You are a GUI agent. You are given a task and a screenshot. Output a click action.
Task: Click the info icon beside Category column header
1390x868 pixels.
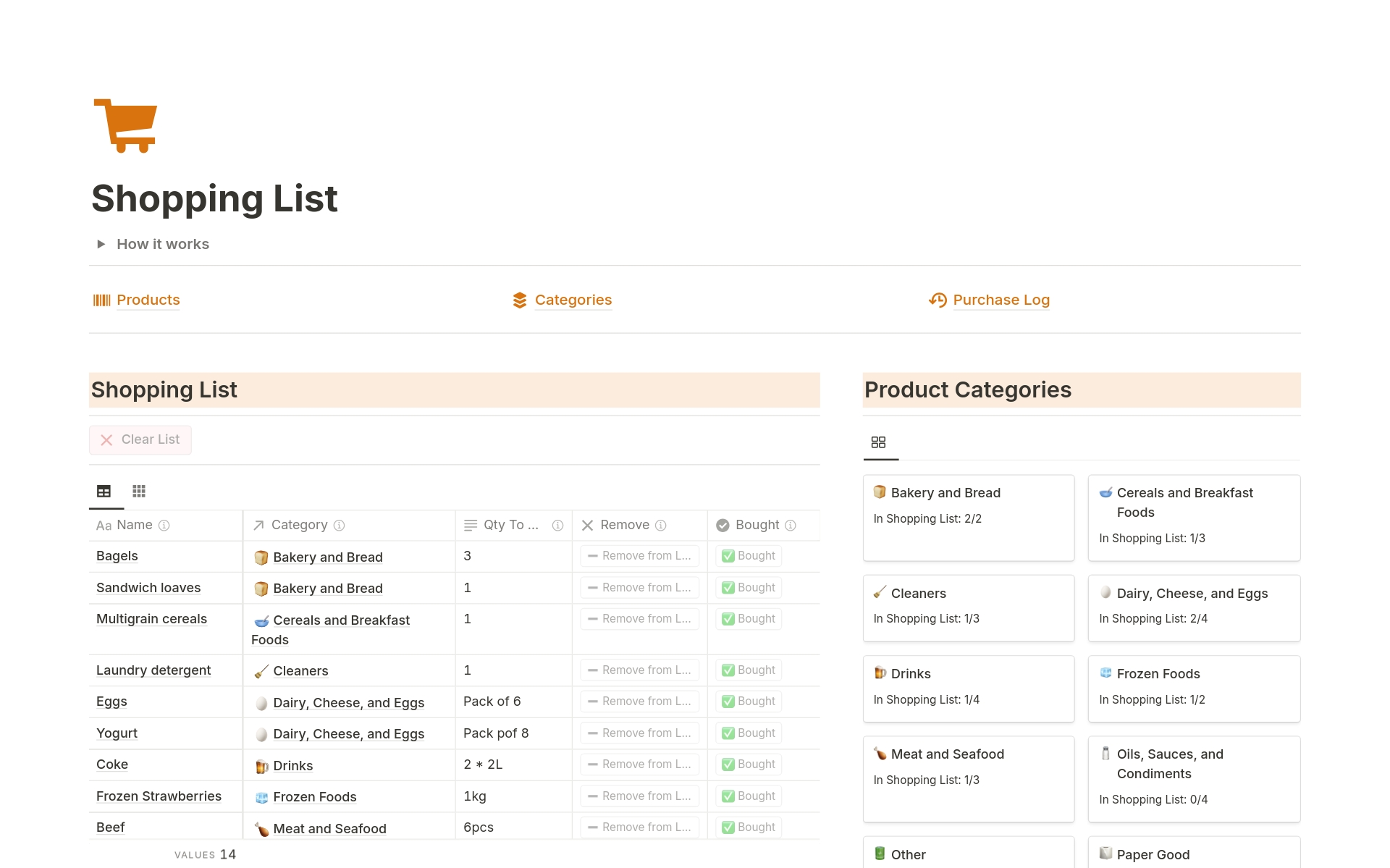coord(339,526)
